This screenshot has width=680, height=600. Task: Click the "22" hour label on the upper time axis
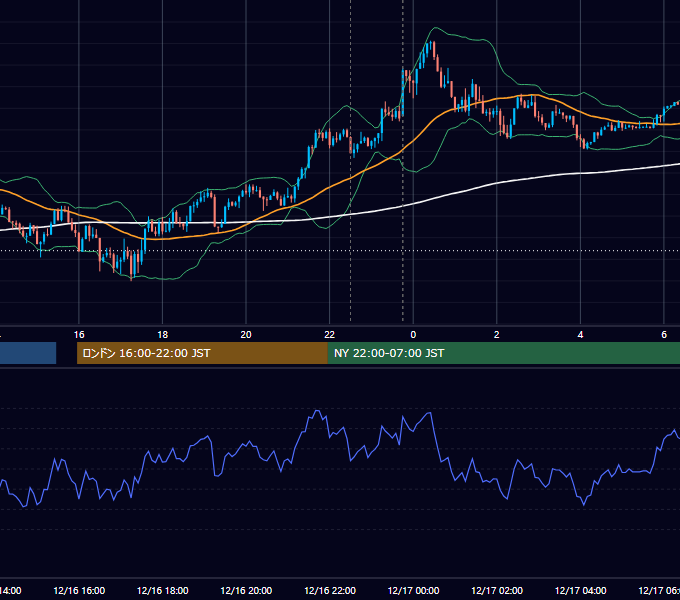point(330,335)
